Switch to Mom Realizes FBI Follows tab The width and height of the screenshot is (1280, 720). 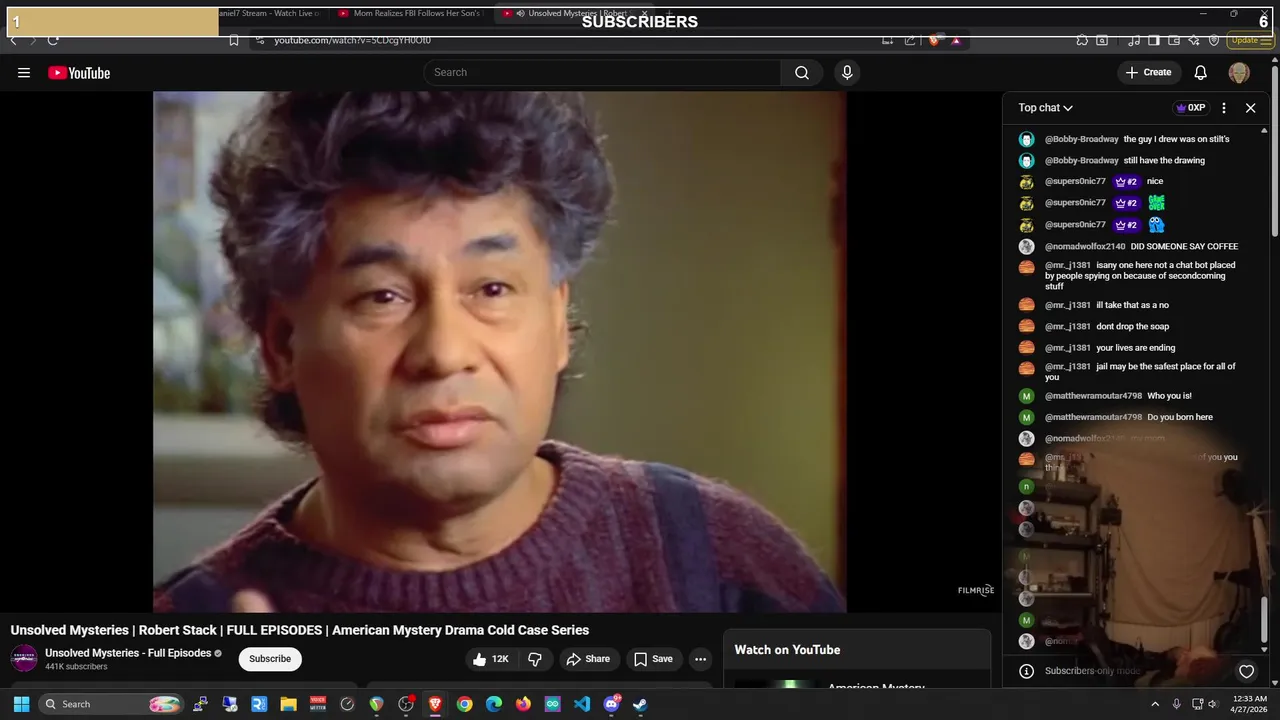pyautogui.click(x=410, y=13)
